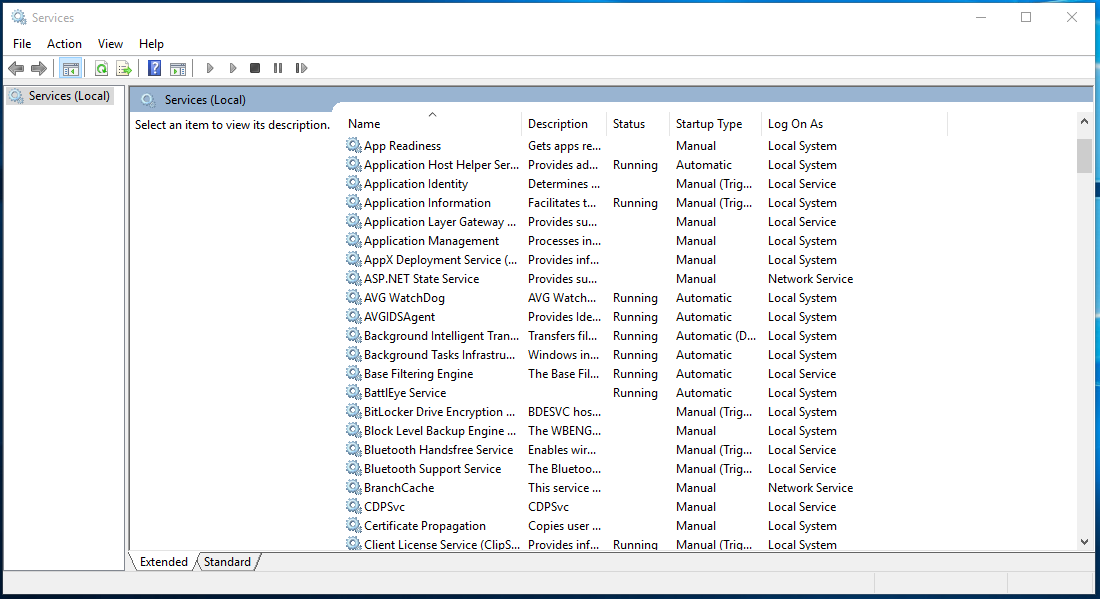Sort by the Description column header
Image resolution: width=1100 pixels, height=599 pixels.
coord(564,123)
